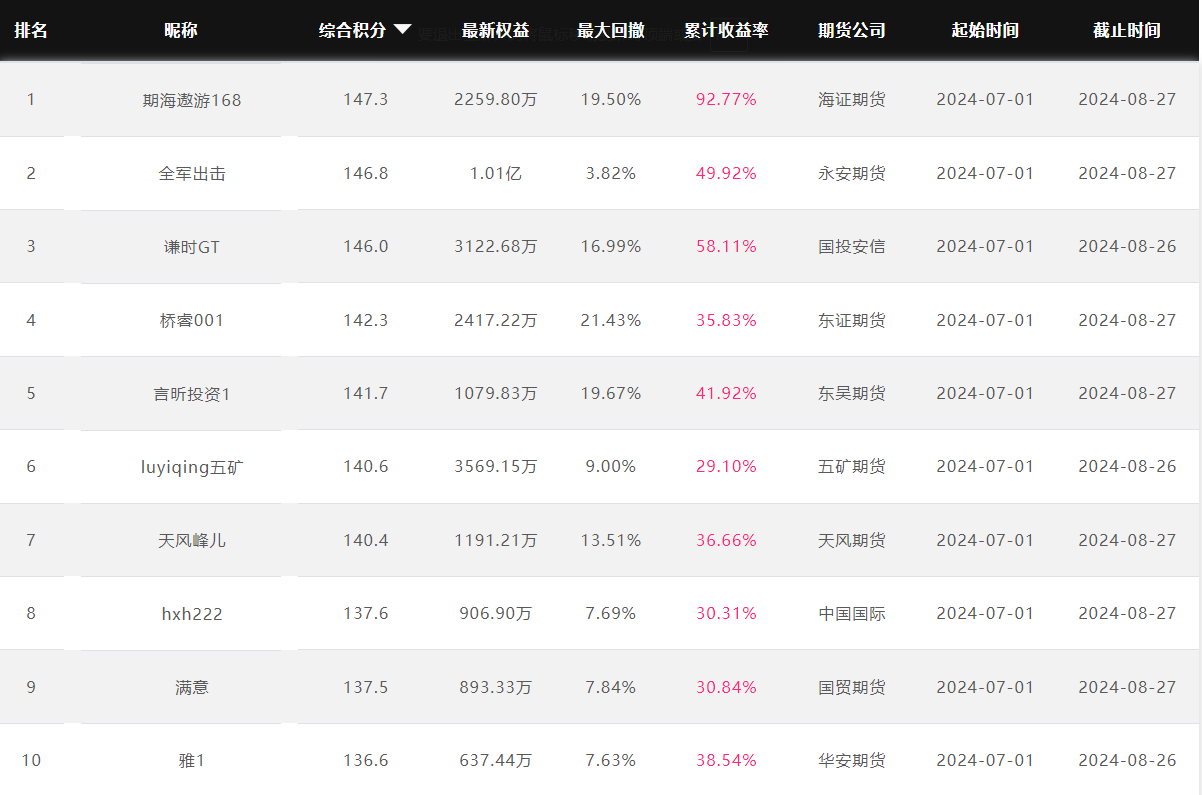Click futures company 东证期货

(852, 320)
